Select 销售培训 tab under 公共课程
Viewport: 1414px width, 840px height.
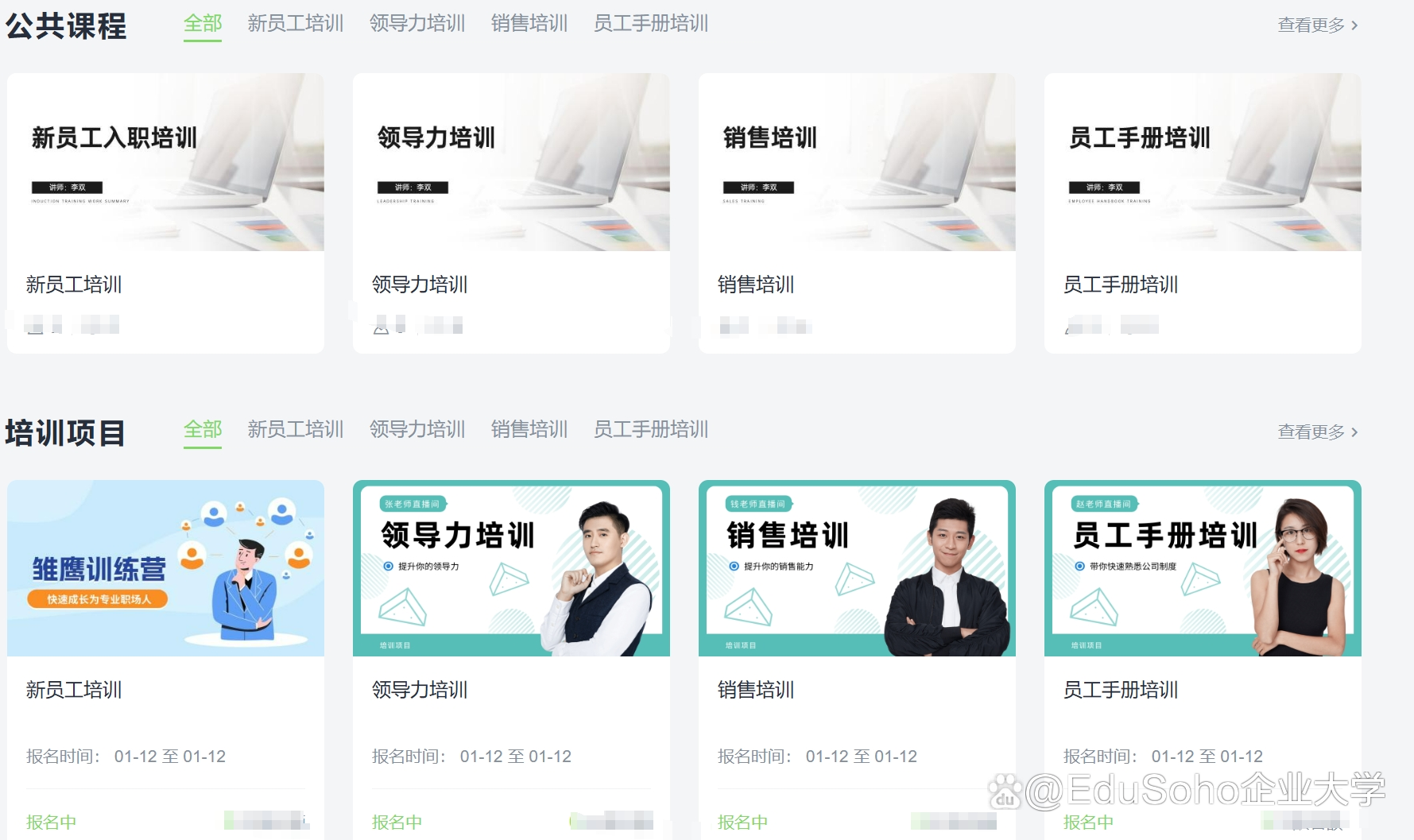point(529,24)
